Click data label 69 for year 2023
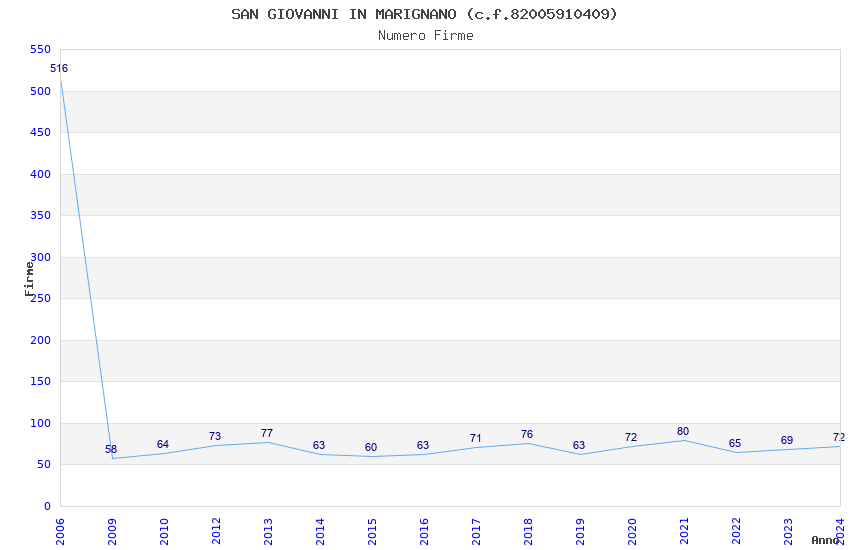This screenshot has height=550, width=850. (x=787, y=440)
